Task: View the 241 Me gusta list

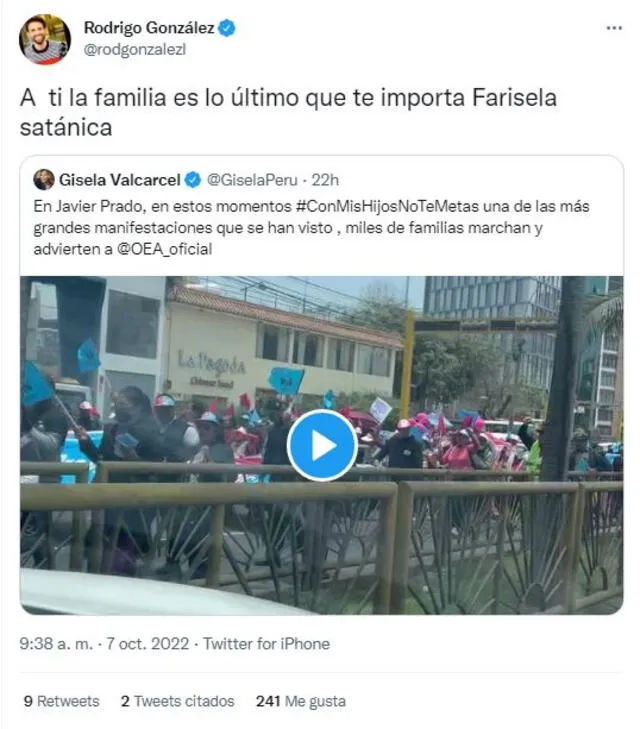Action: [x=301, y=701]
